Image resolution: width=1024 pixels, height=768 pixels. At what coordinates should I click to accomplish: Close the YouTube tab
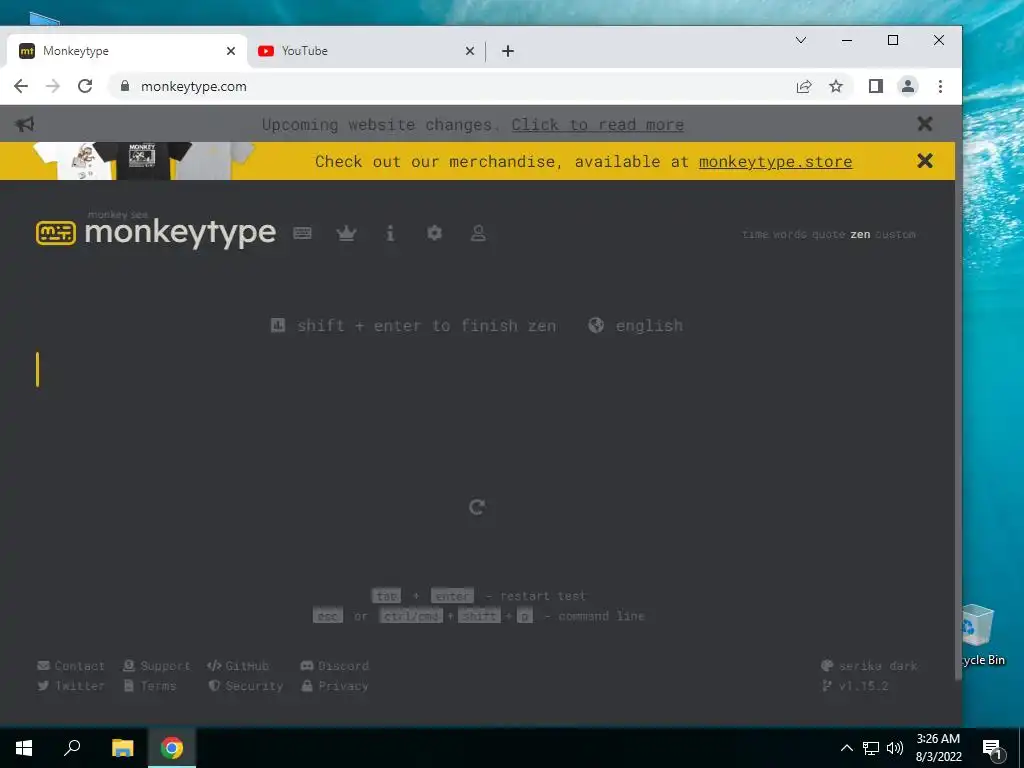470,51
